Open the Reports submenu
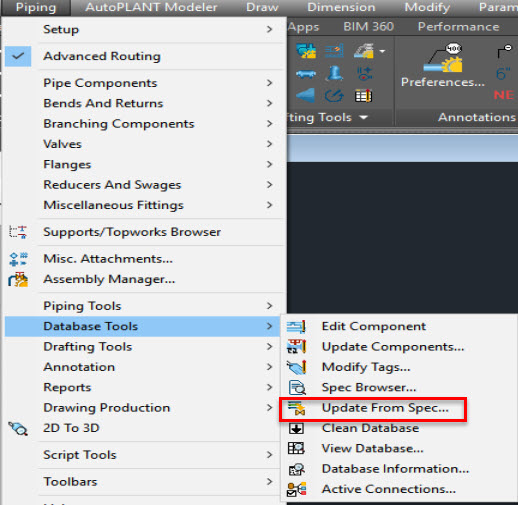This screenshot has height=505, width=518. point(67,388)
